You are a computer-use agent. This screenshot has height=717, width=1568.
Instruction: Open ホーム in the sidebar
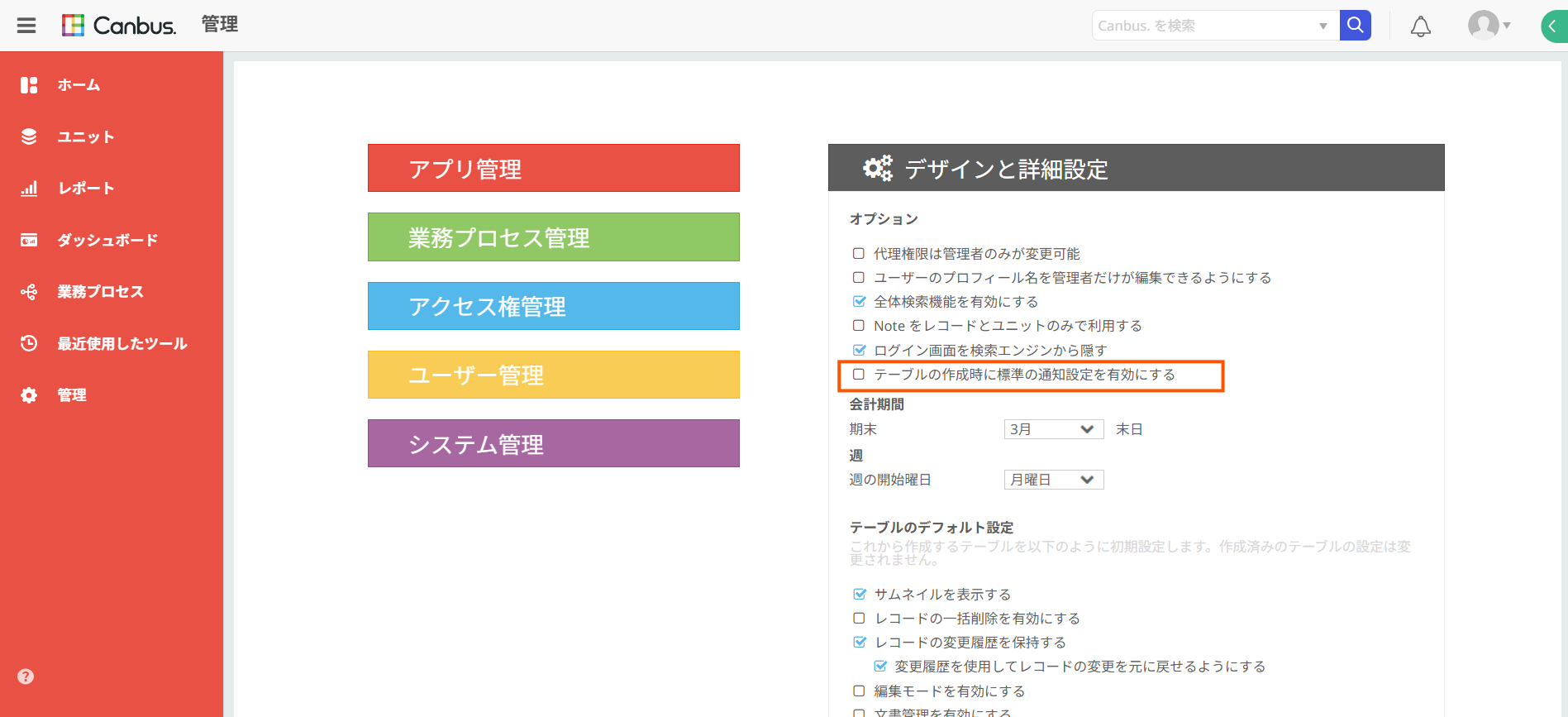(x=79, y=85)
